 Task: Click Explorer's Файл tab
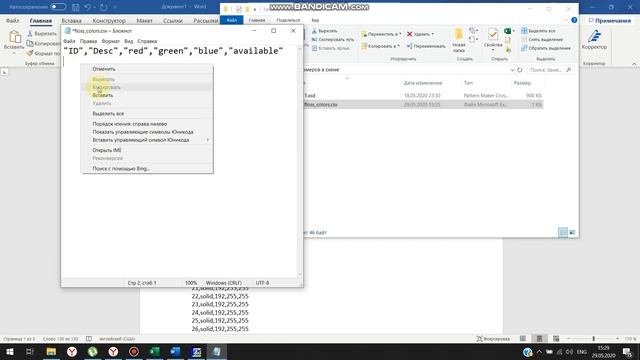pos(232,20)
